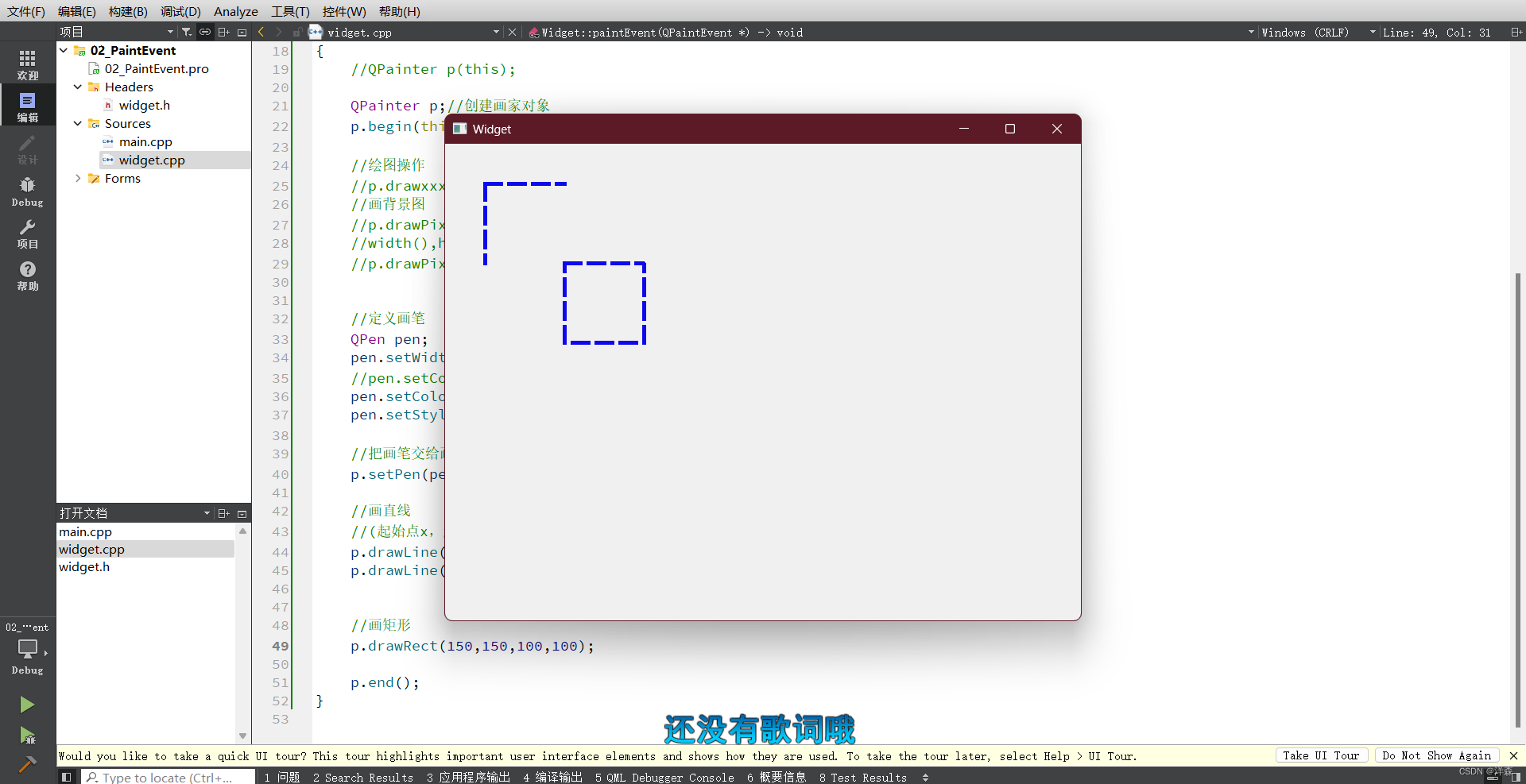The height and width of the screenshot is (784, 1526).
Task: Open the Design mode (设计)
Action: click(x=28, y=149)
